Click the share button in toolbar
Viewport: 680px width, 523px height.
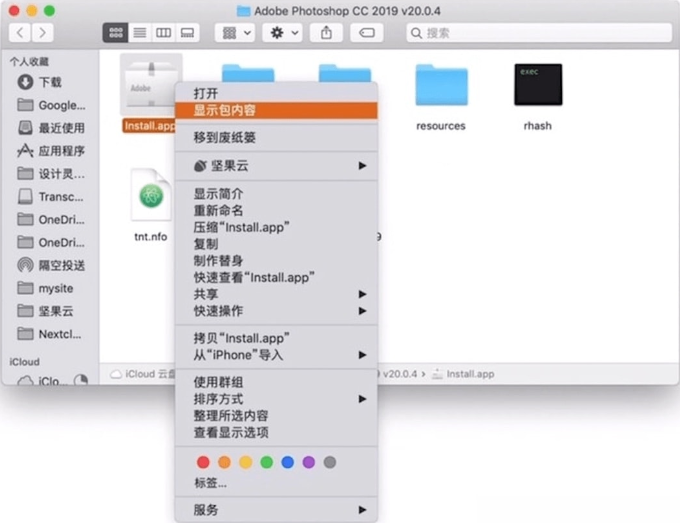[x=326, y=33]
